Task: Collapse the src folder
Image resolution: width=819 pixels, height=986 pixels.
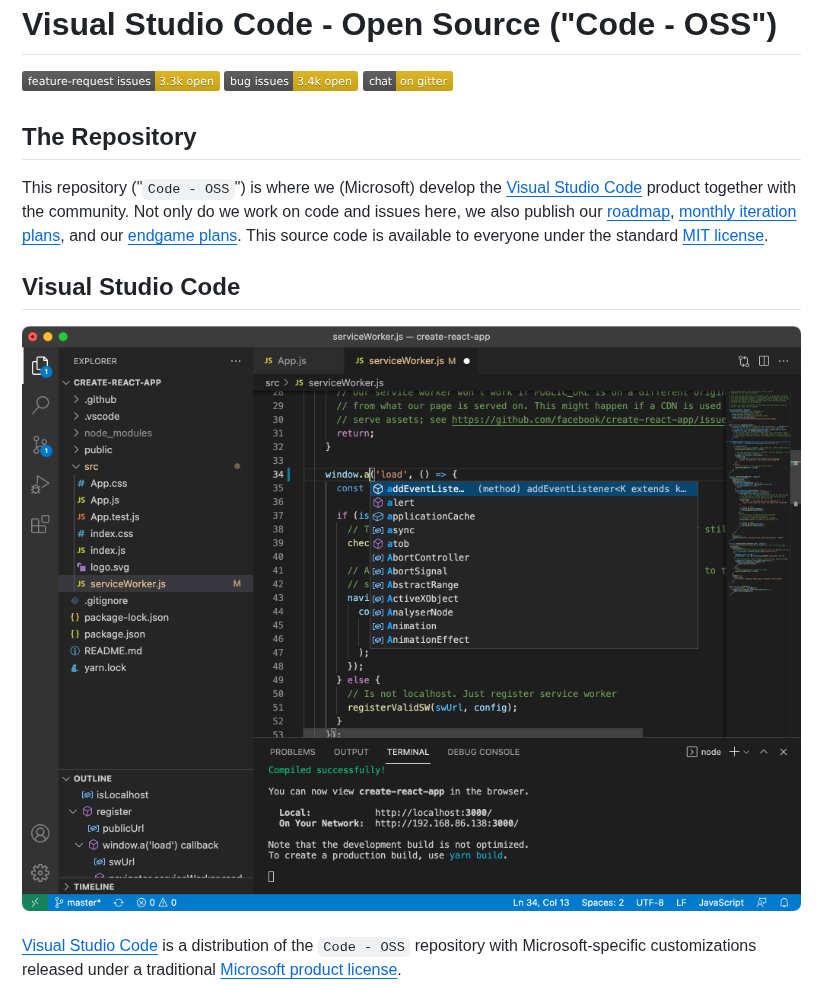Action: point(76,467)
